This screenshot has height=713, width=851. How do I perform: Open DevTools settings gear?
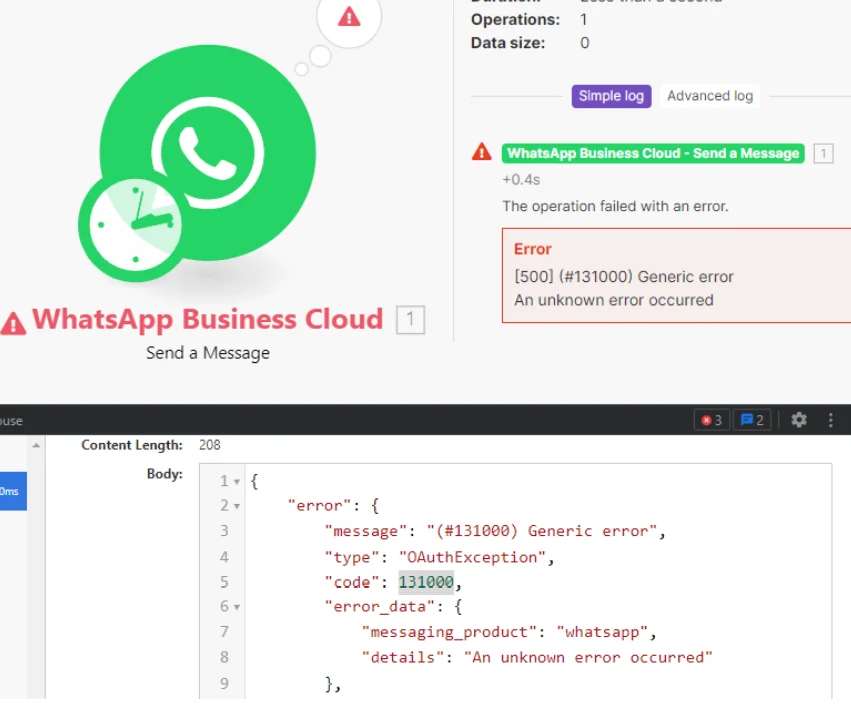pos(798,419)
